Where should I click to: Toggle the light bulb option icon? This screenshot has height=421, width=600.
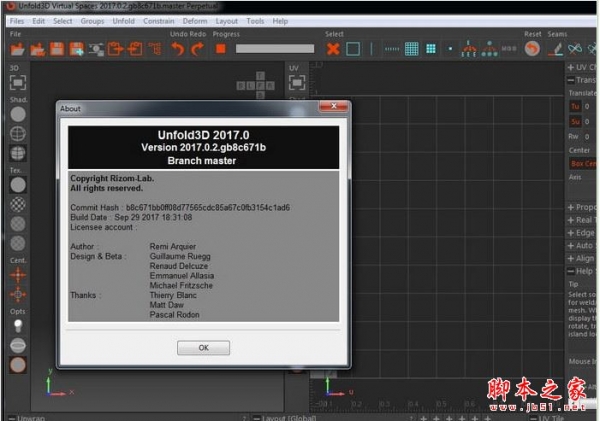18,326
